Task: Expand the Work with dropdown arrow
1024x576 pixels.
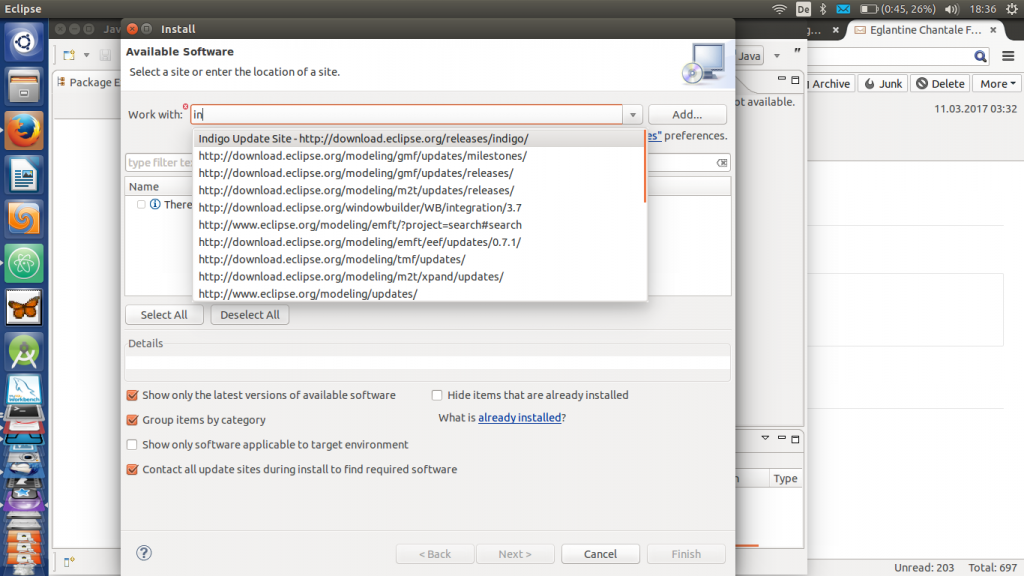Action: point(633,115)
